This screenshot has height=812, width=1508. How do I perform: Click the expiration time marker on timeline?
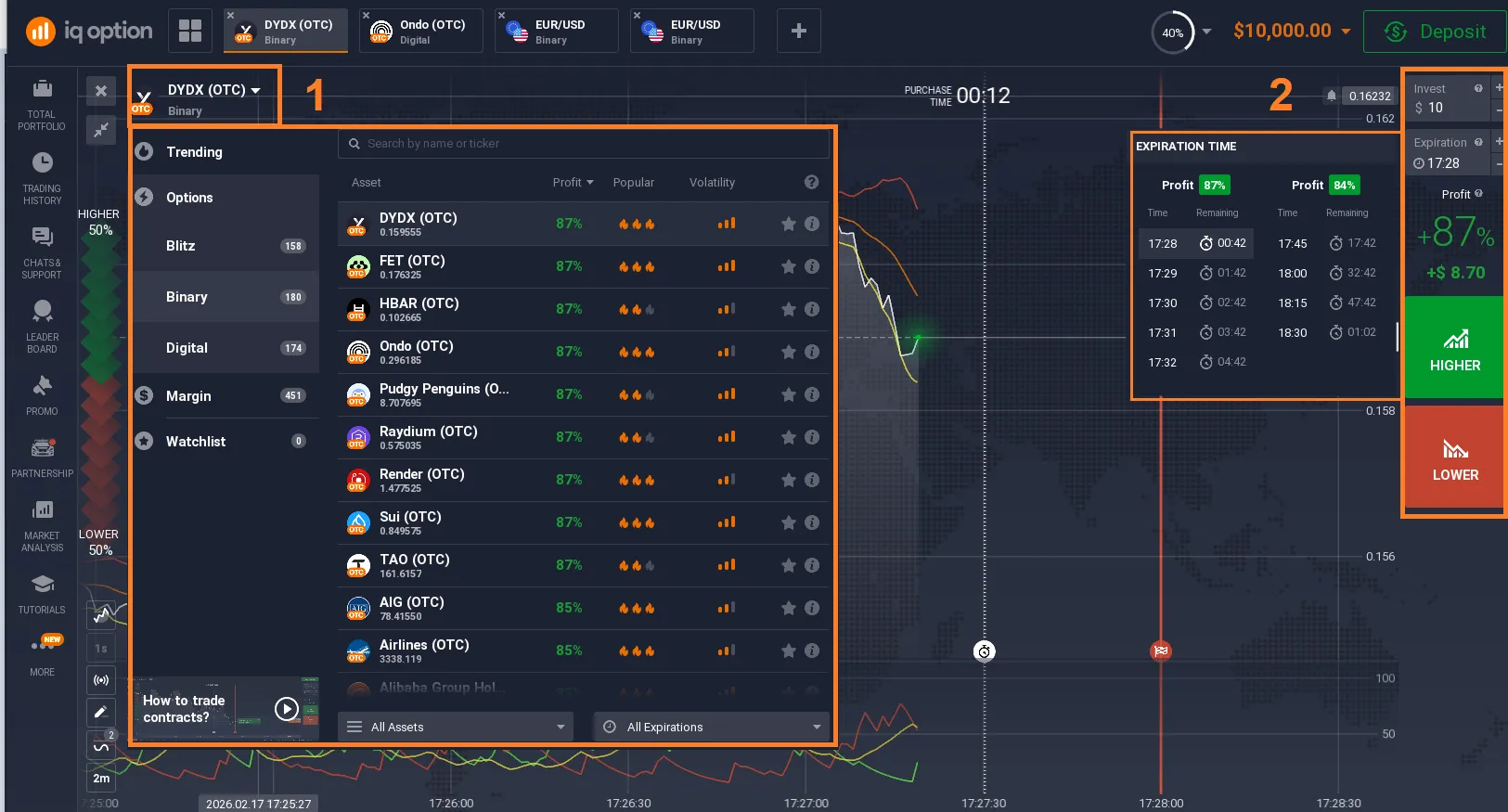click(1160, 651)
